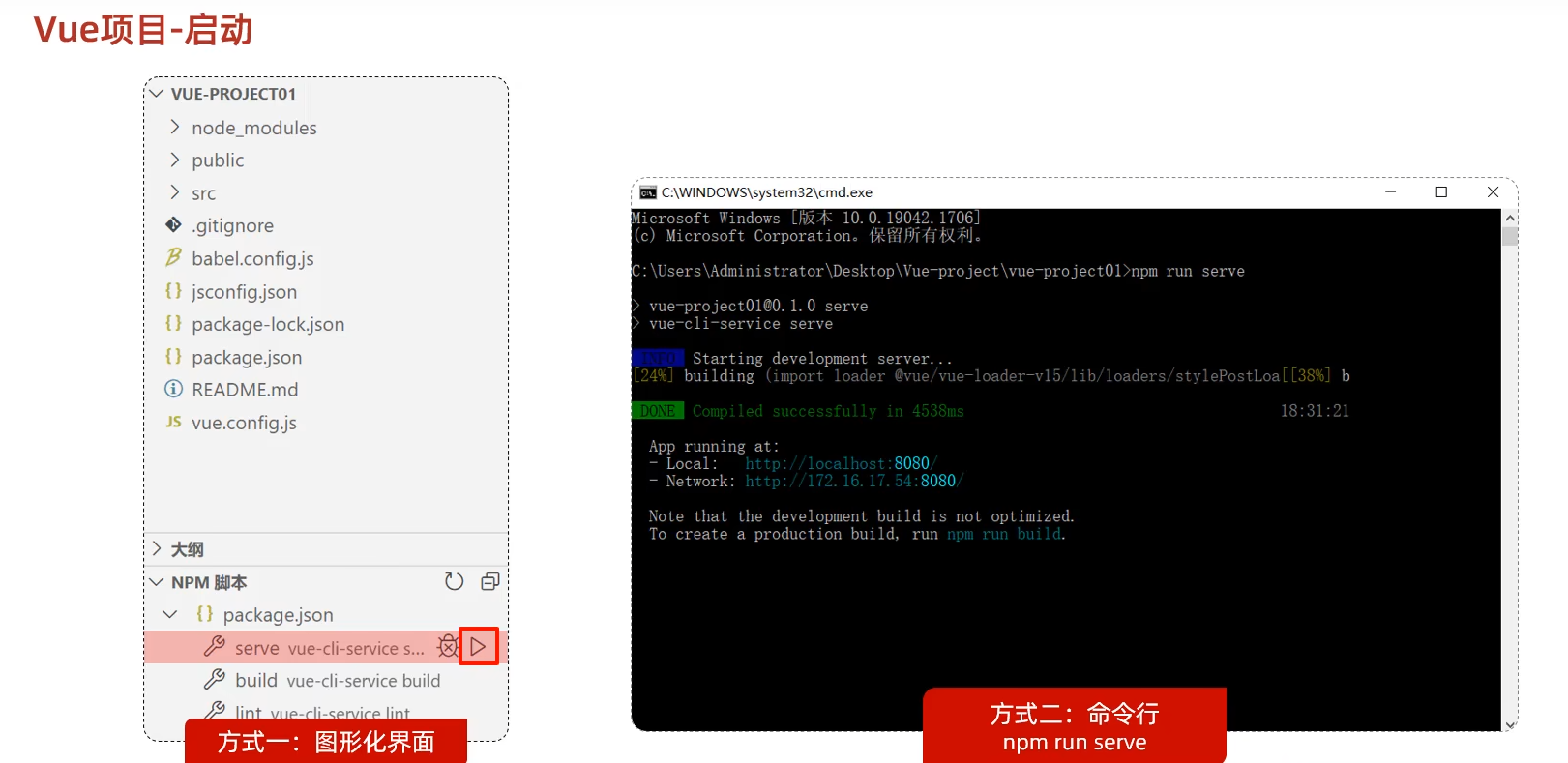Screen dimensions: 1568x763
Task: Open package.json in file explorer
Action: point(247,357)
